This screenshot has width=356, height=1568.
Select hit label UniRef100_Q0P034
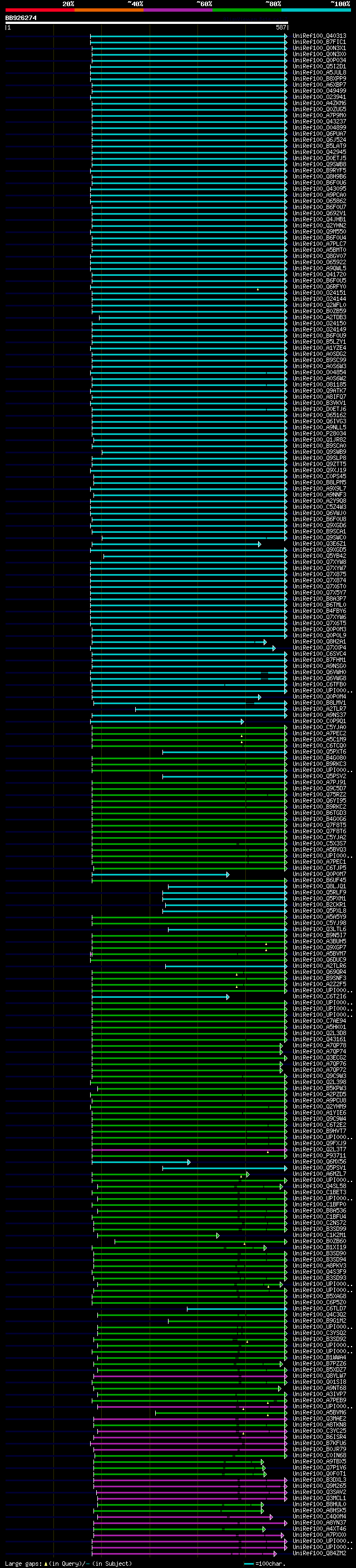[x=319, y=60]
